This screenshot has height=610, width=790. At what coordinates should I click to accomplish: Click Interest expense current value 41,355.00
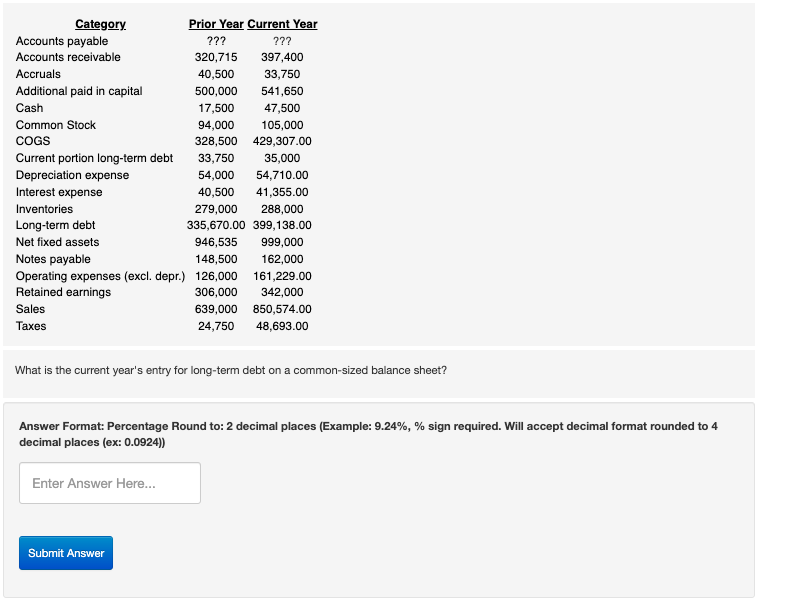282,192
